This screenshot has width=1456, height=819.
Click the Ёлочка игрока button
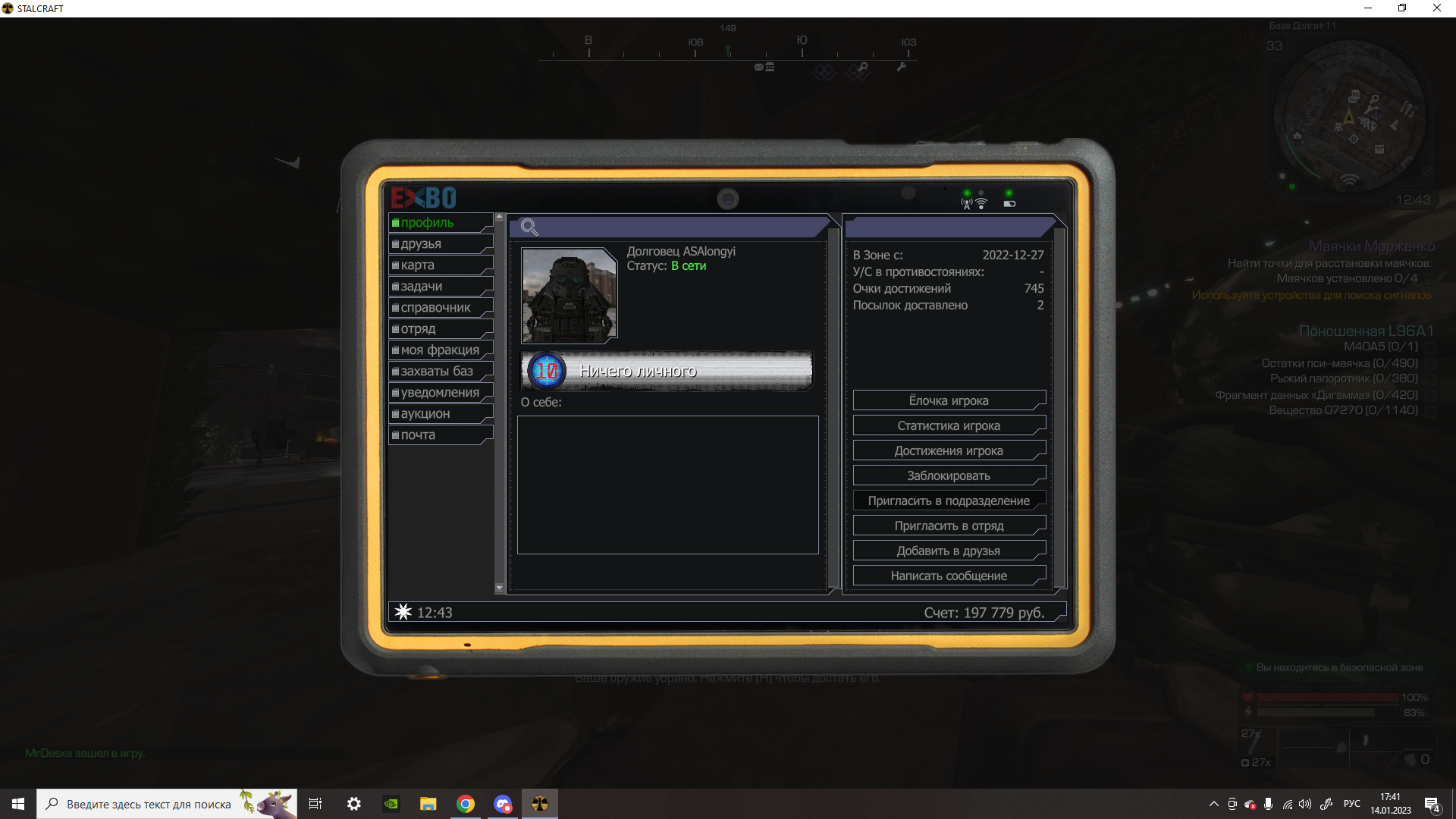tap(949, 400)
